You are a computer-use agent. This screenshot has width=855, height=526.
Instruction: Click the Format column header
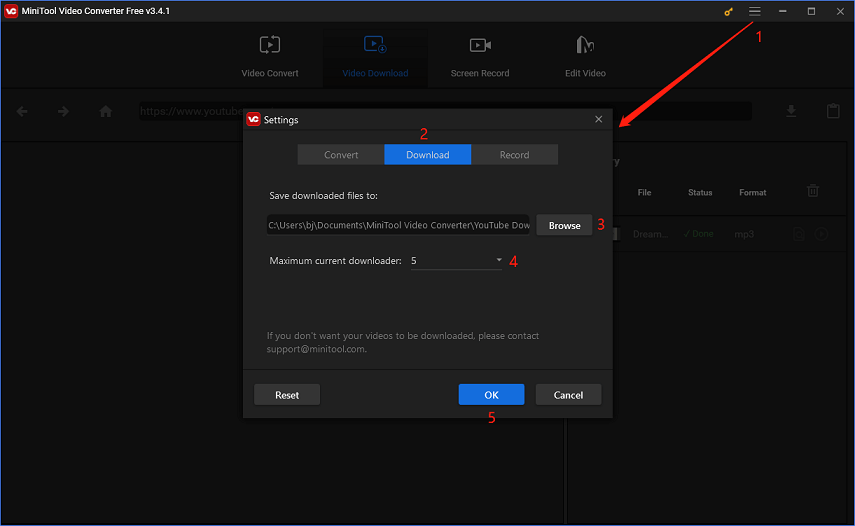pos(752,192)
